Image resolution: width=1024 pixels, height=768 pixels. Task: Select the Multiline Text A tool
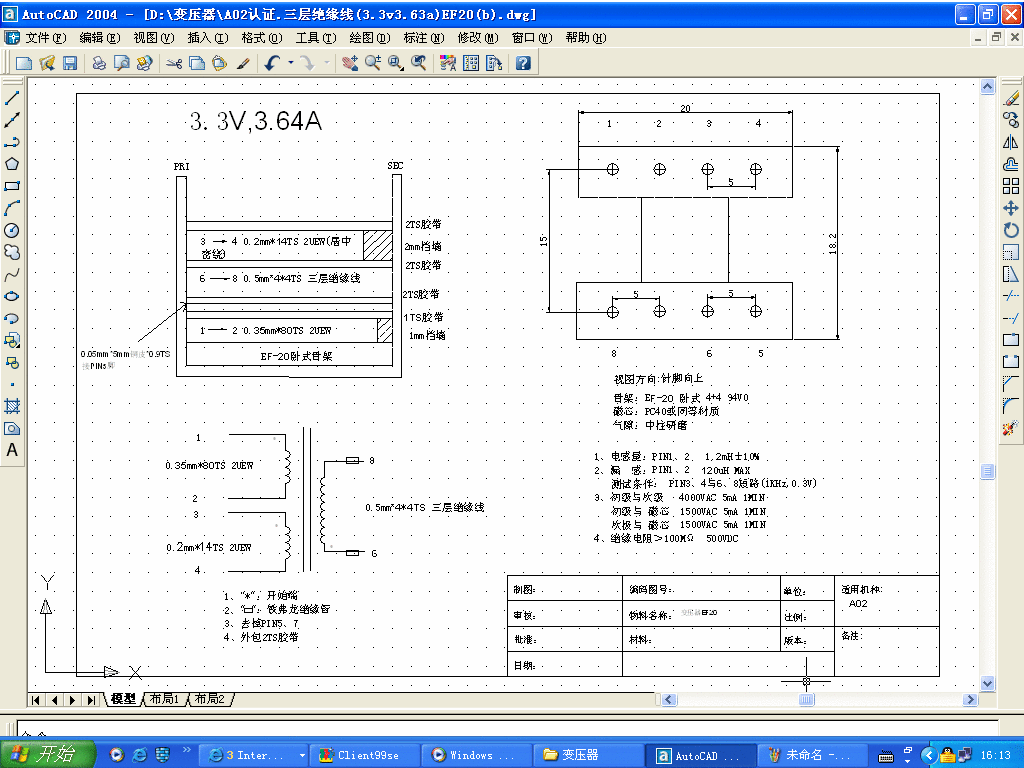[12, 450]
